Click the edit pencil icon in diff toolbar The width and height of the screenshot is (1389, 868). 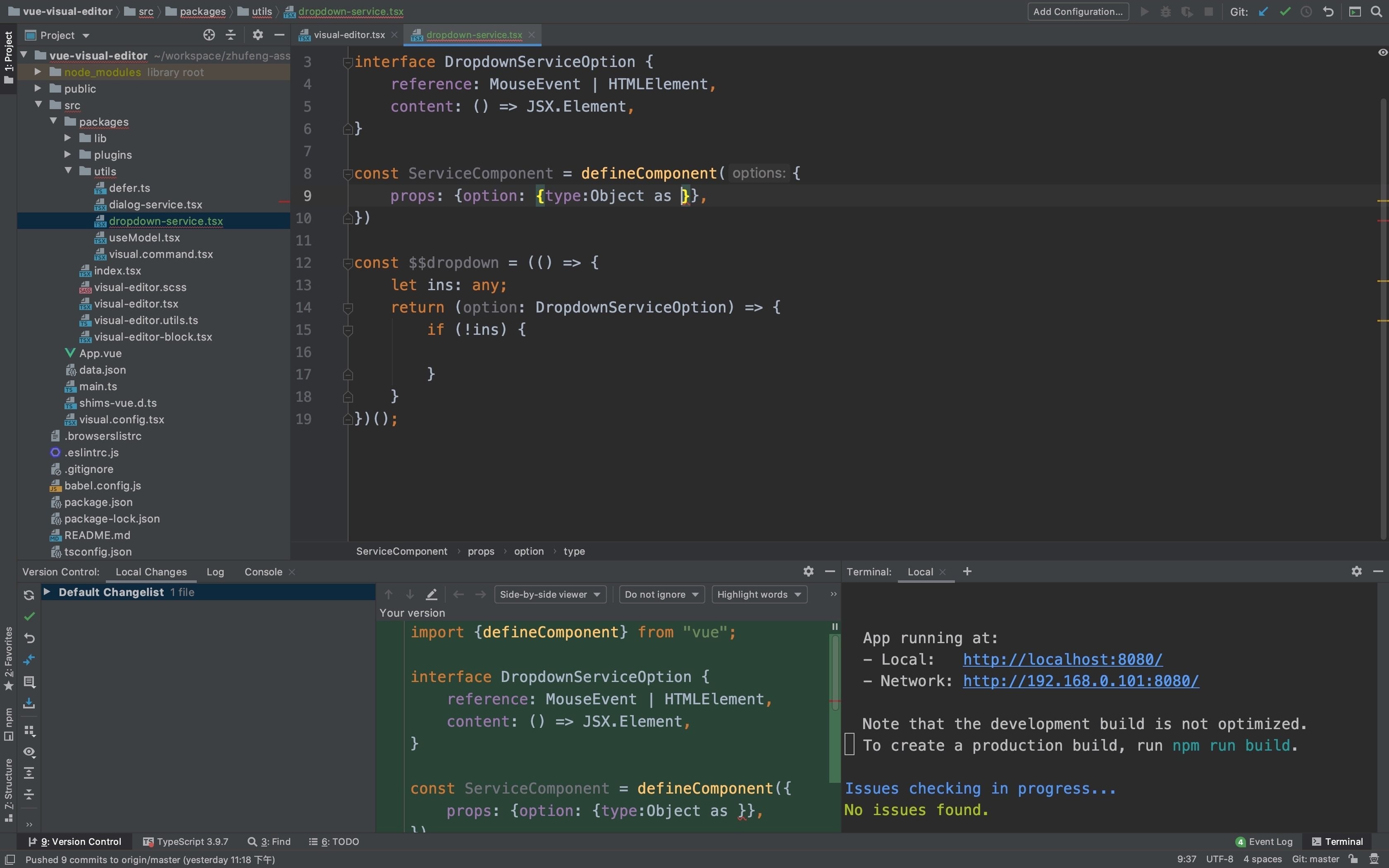click(x=432, y=594)
